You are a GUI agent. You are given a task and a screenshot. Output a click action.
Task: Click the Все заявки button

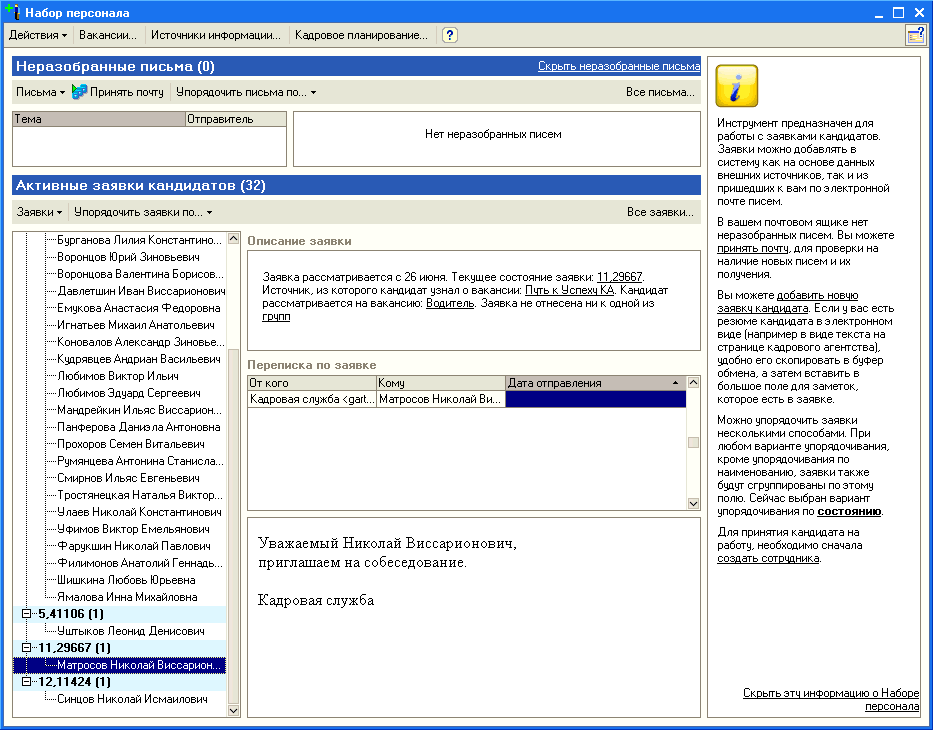660,212
